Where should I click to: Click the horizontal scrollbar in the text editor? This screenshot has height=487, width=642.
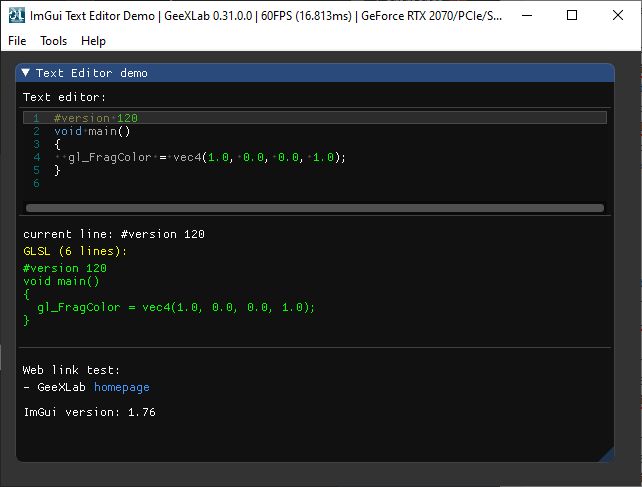pos(314,208)
